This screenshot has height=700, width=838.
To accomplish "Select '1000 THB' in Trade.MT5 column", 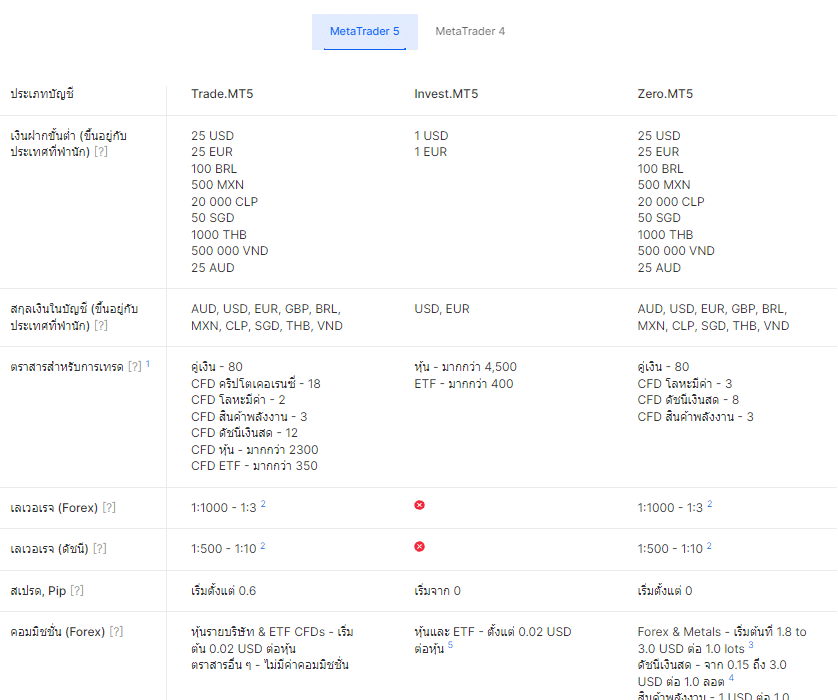I will pyautogui.click(x=219, y=235).
